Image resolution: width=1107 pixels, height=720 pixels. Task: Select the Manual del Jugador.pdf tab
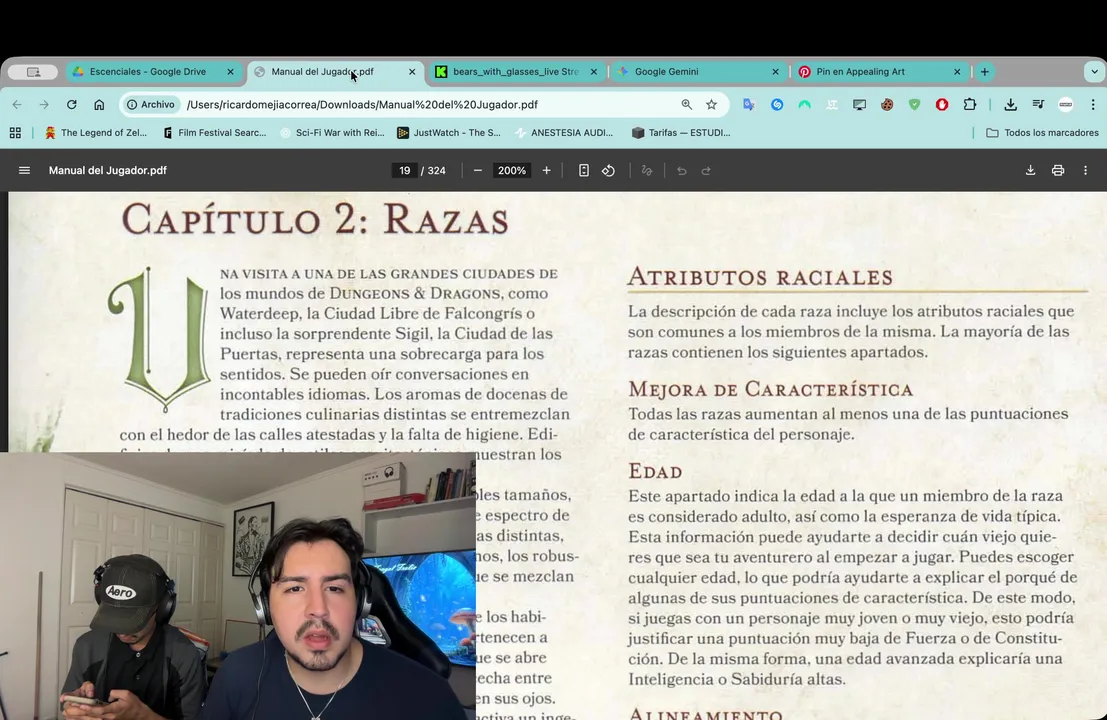pyautogui.click(x=335, y=72)
